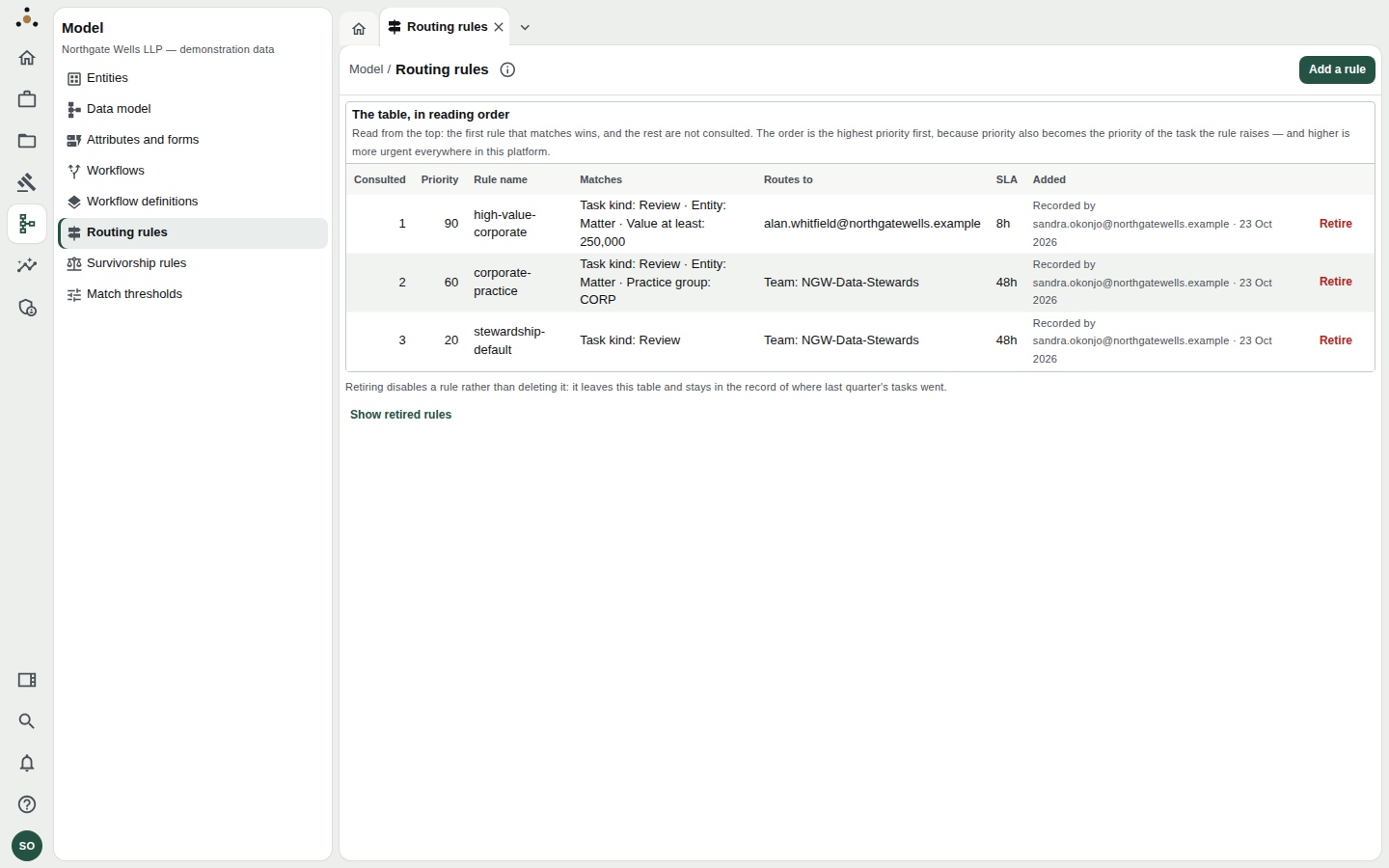
Task: Open the gavel icon in left rail
Action: coord(27,182)
